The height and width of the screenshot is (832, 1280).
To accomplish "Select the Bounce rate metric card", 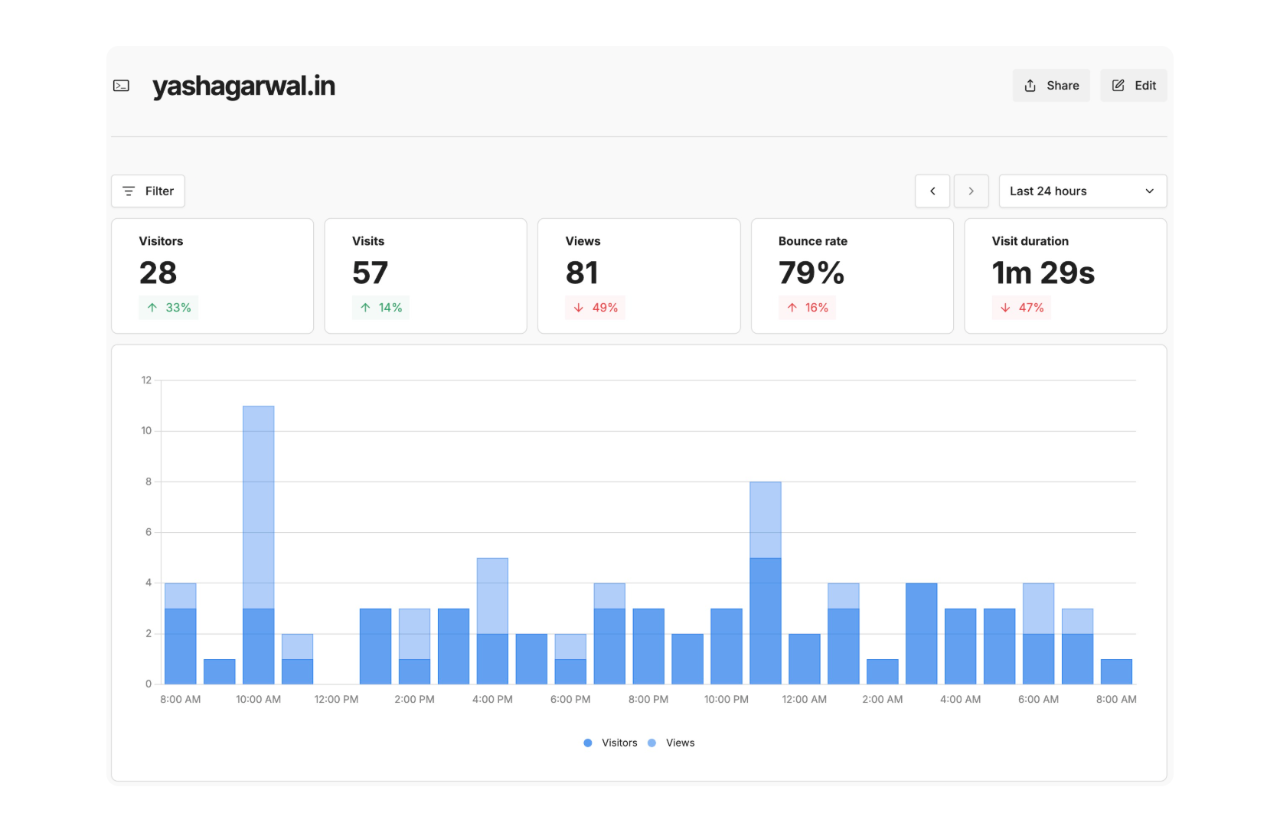I will tap(852, 275).
